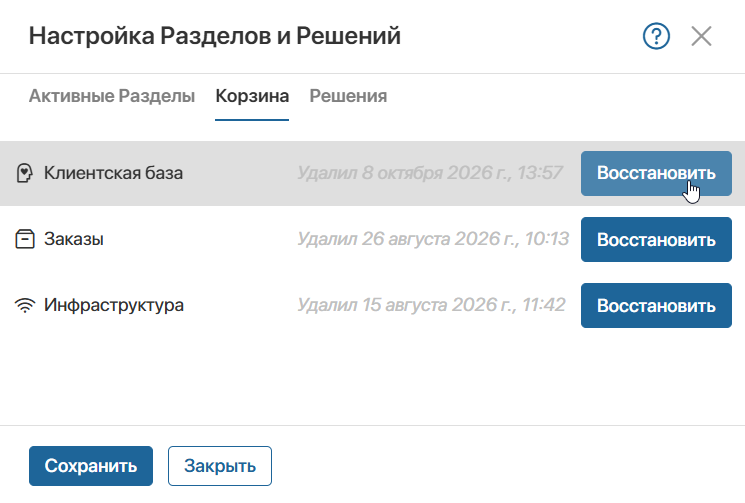The width and height of the screenshot is (745, 503).
Task: Restore the Заказы section
Action: (656, 239)
